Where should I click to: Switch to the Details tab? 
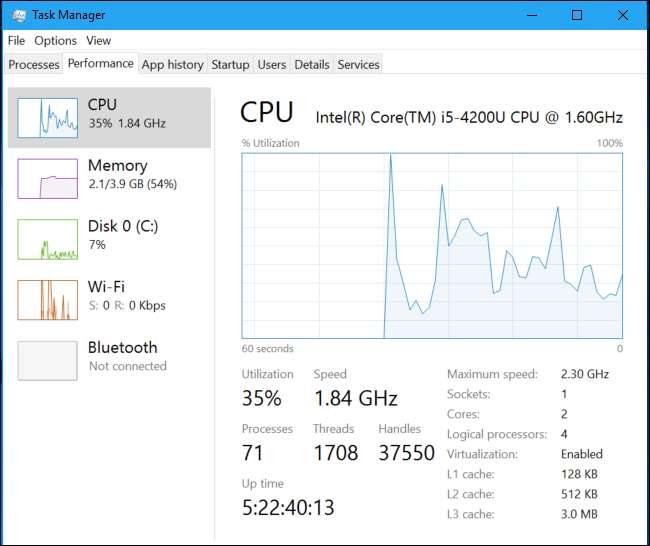pos(312,65)
